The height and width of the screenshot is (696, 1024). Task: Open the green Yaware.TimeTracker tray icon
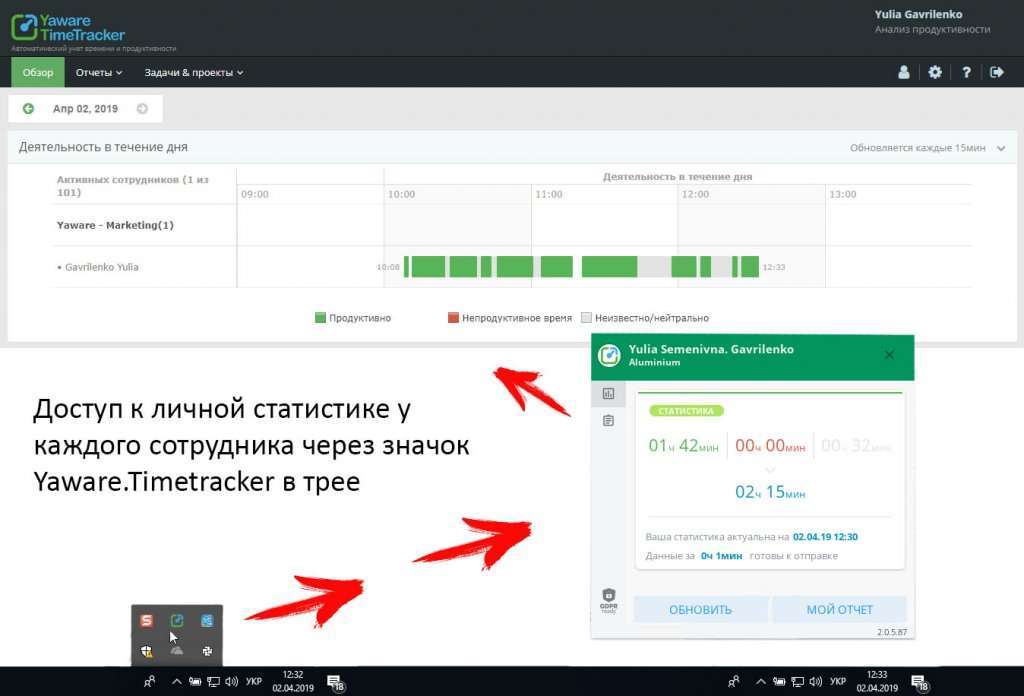(176, 620)
